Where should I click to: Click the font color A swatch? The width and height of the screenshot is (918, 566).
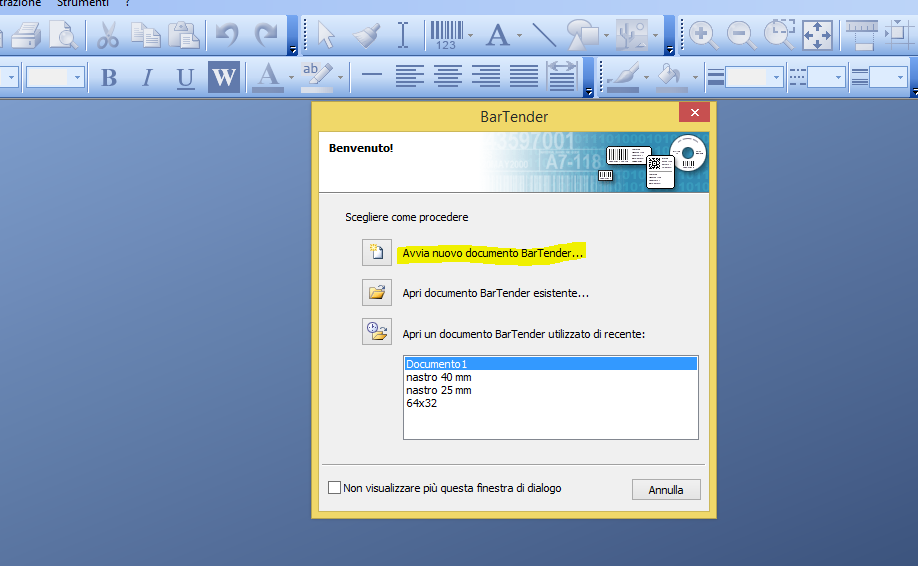[x=268, y=77]
